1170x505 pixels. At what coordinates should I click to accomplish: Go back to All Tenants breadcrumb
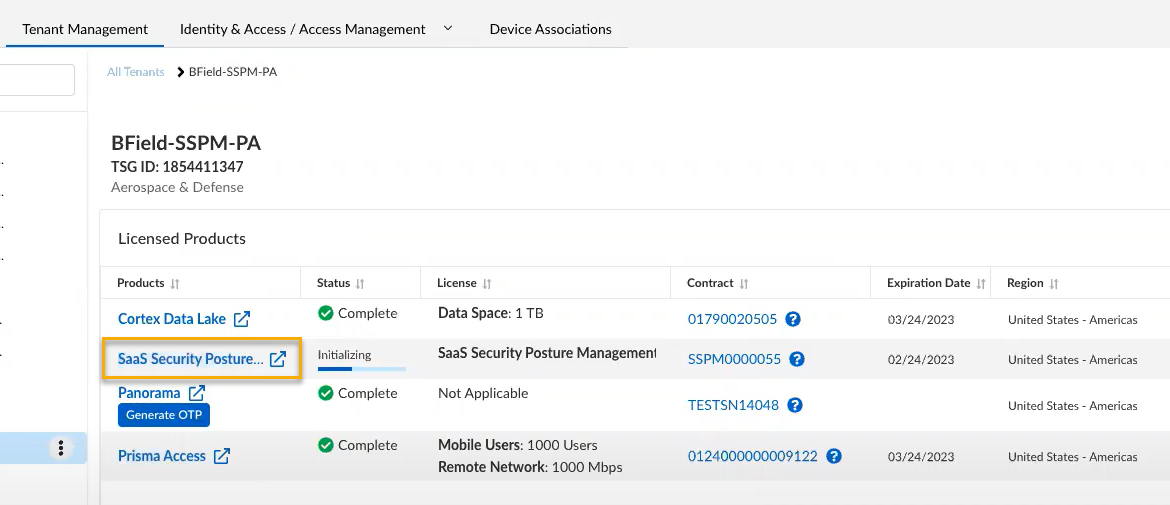(x=135, y=72)
